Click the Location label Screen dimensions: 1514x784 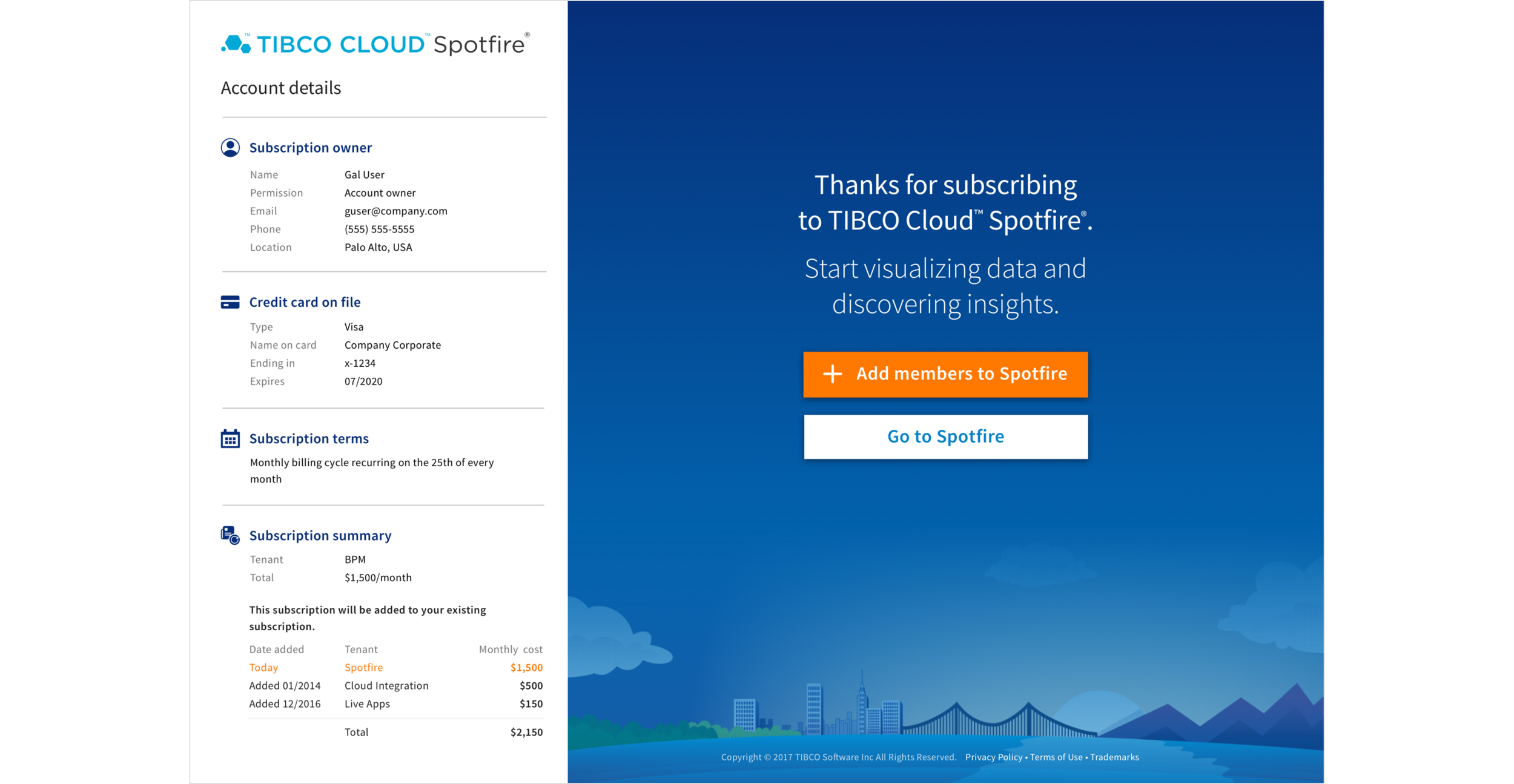point(271,247)
